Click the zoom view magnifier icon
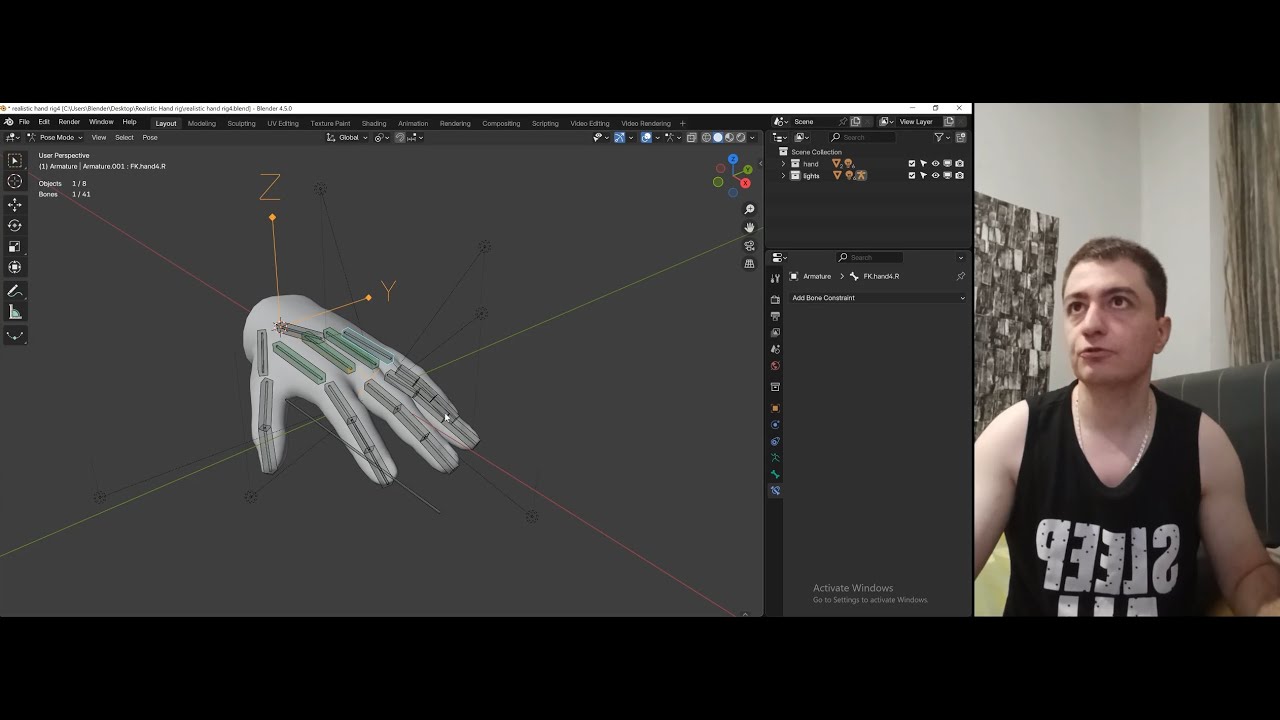 coord(749,209)
